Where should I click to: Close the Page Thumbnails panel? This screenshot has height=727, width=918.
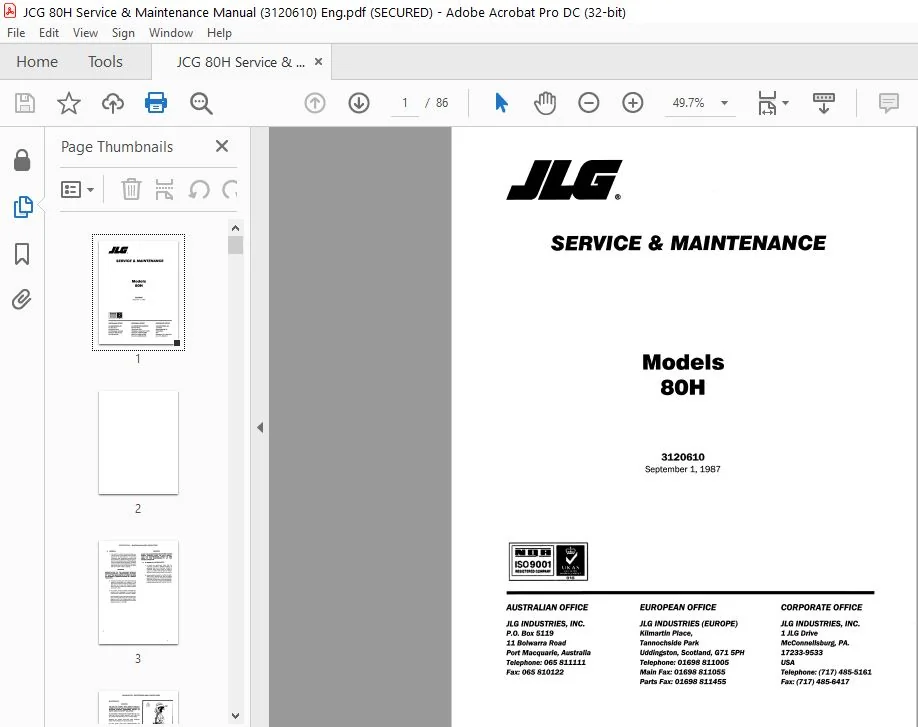click(x=222, y=146)
